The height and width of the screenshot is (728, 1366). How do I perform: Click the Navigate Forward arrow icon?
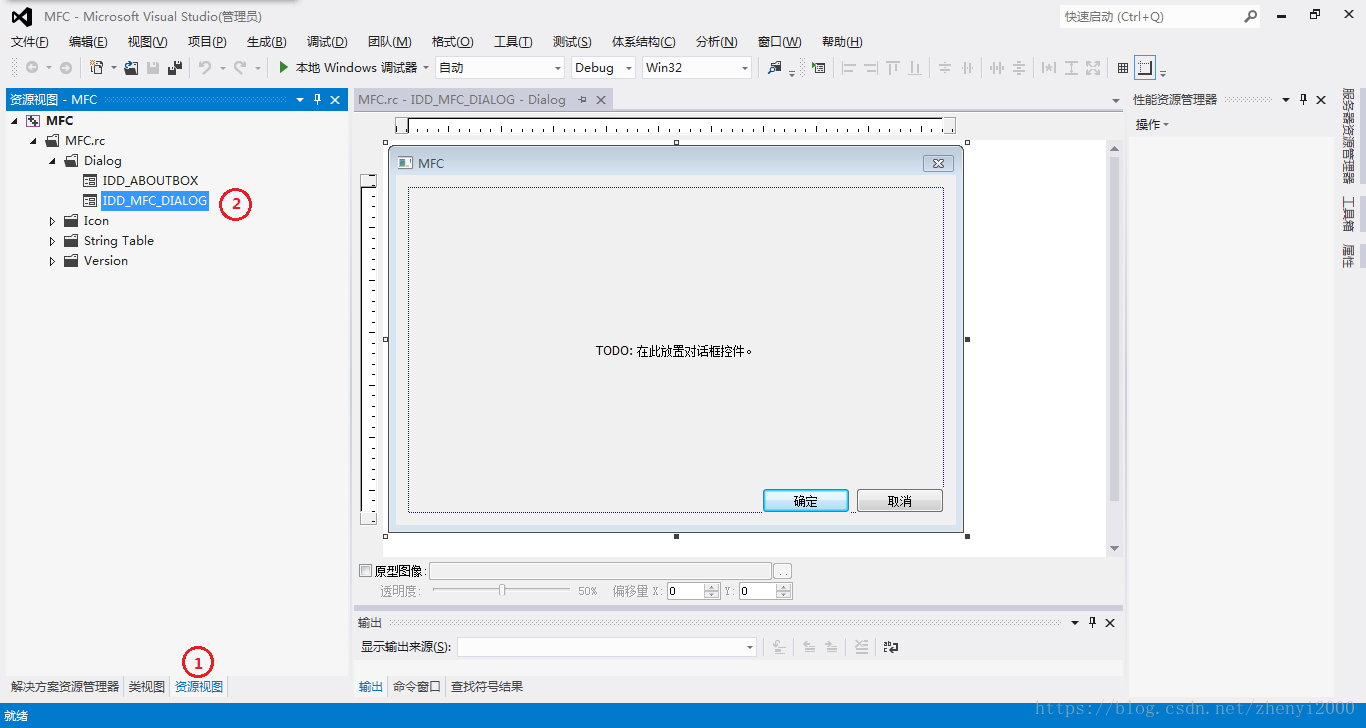pyautogui.click(x=66, y=68)
